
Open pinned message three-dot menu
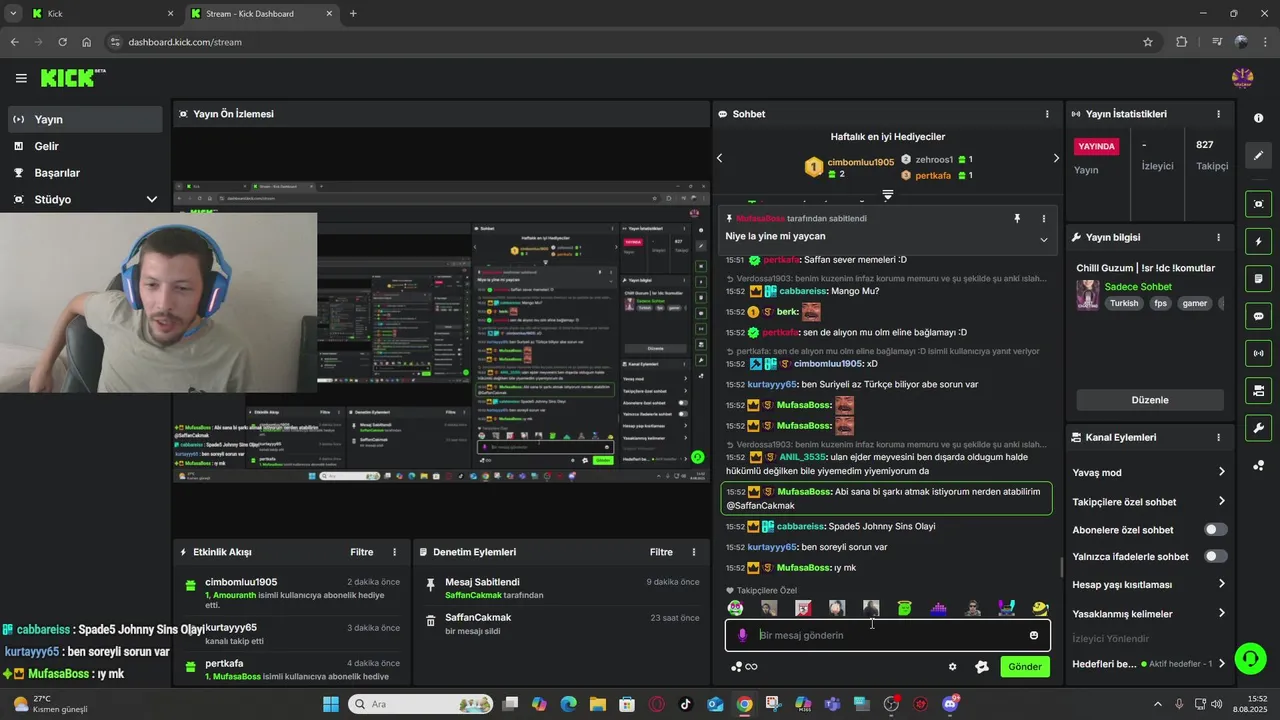(1043, 218)
